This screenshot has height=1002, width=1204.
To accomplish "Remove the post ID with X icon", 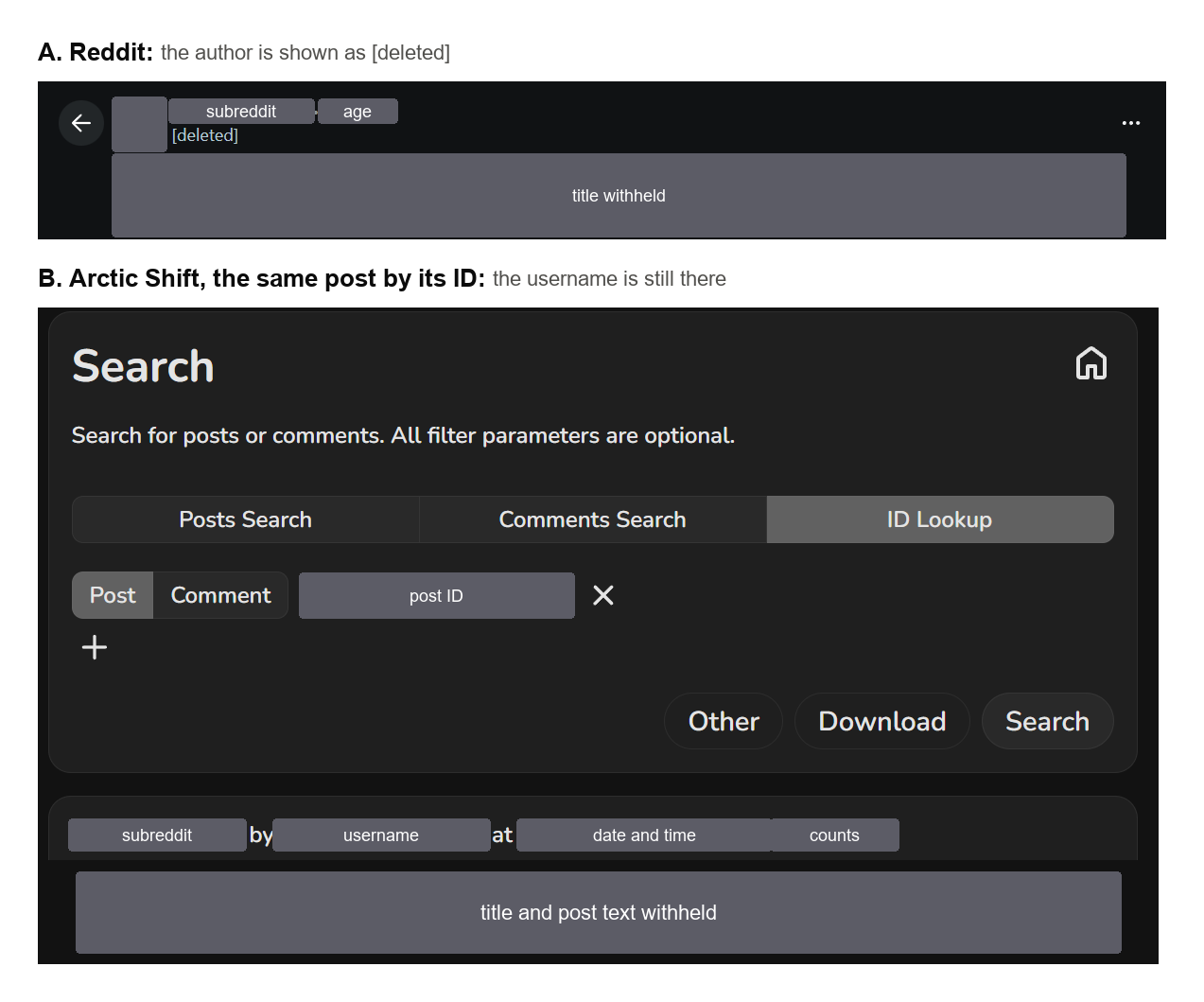I will 603,595.
